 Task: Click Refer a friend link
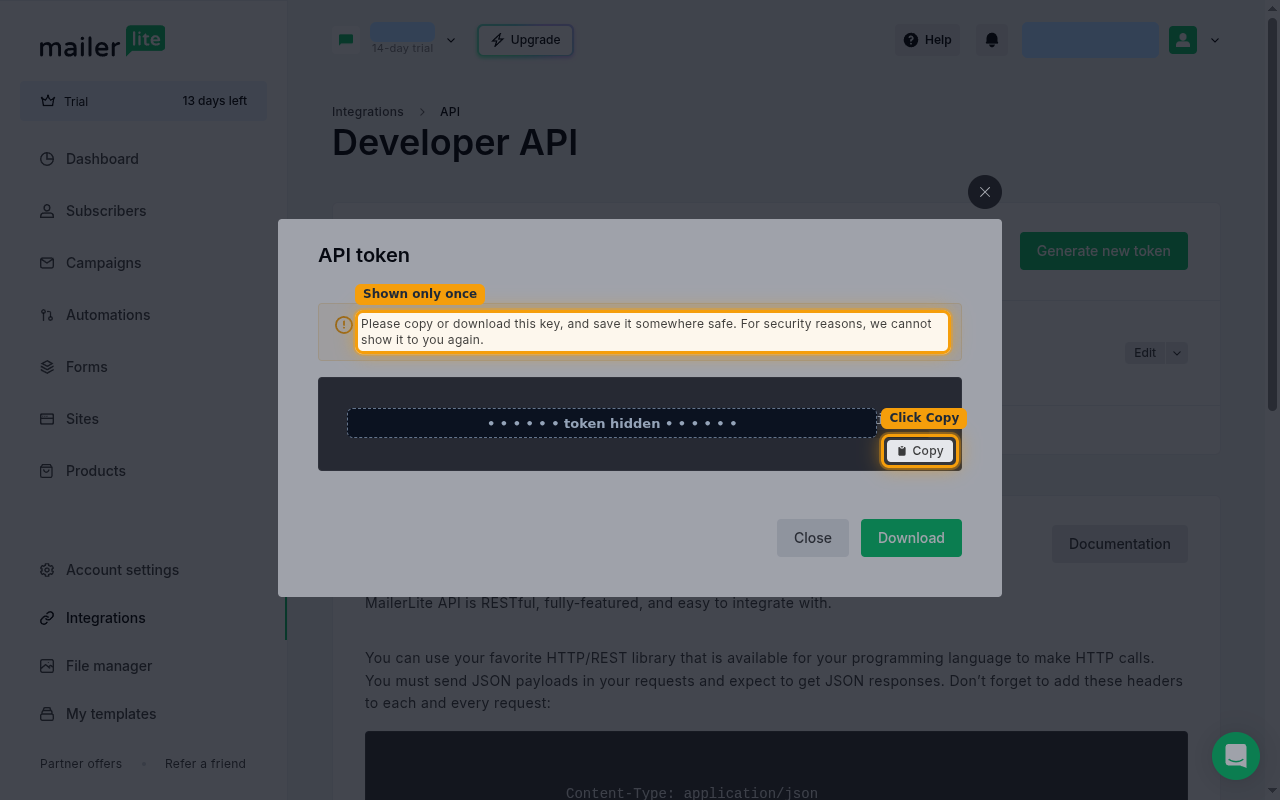(205, 763)
